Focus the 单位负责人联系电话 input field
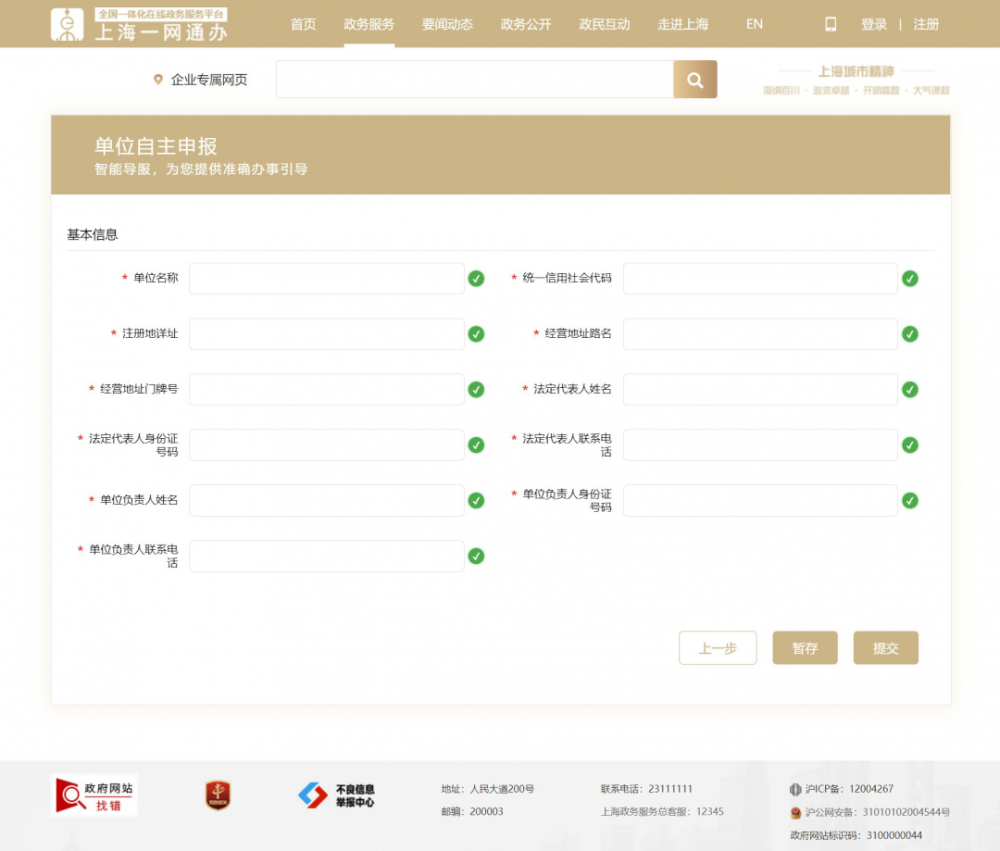The height and width of the screenshot is (851, 1000). coord(327,556)
